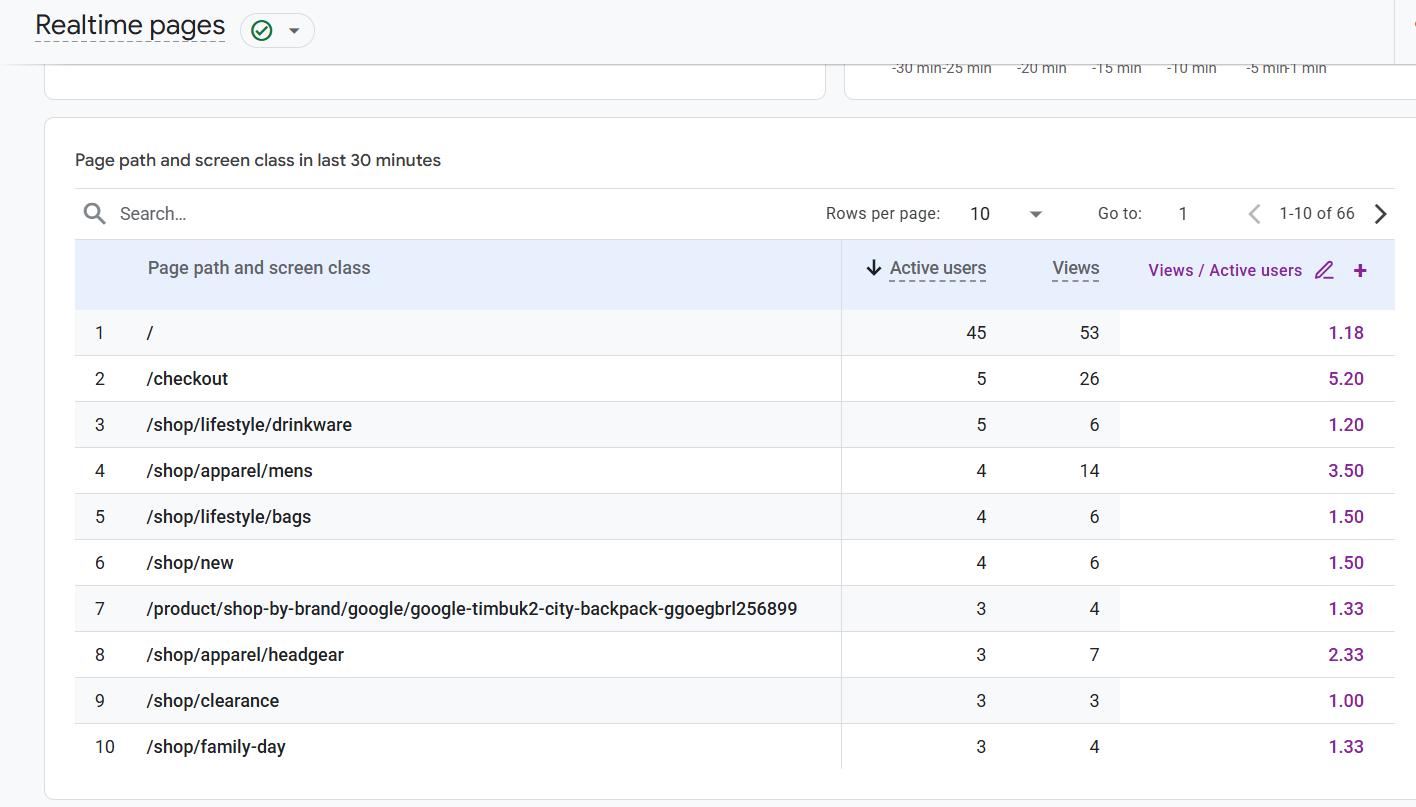Select the /shop/clearance row
Viewport: 1416px width, 807px height.
click(x=735, y=701)
